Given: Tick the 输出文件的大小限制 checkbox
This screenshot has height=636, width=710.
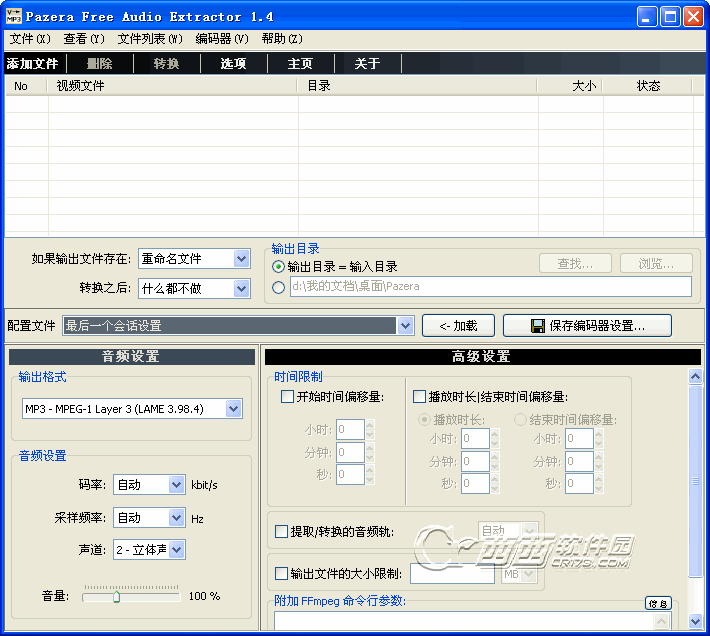Looking at the screenshot, I should [x=281, y=574].
